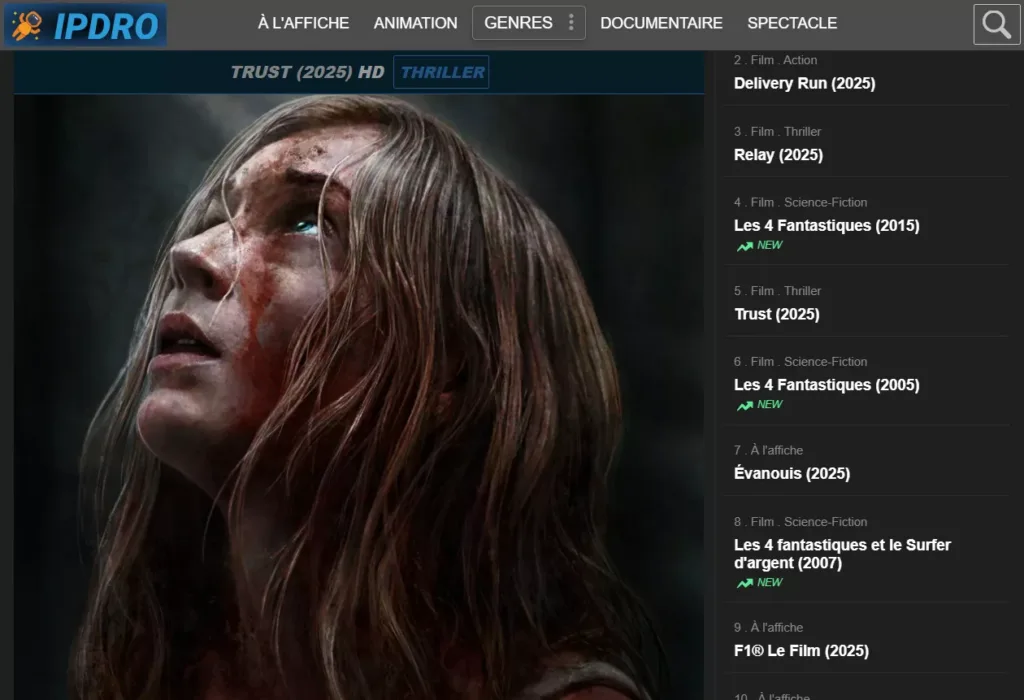
Task: Click Trust (2025) in the top list
Action: (776, 314)
